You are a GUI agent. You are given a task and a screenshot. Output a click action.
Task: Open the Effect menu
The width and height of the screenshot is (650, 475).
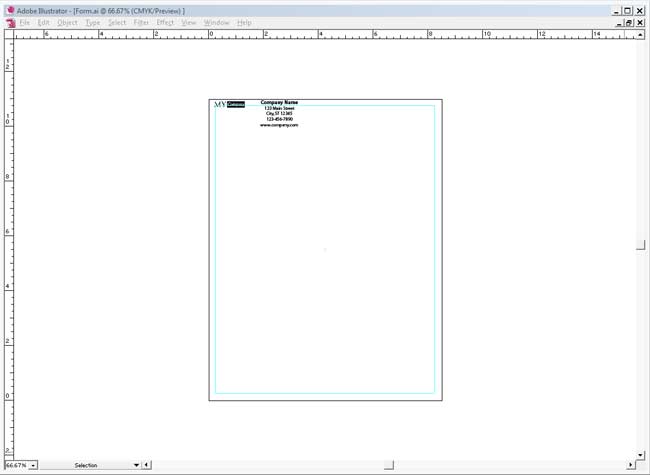pyautogui.click(x=165, y=23)
